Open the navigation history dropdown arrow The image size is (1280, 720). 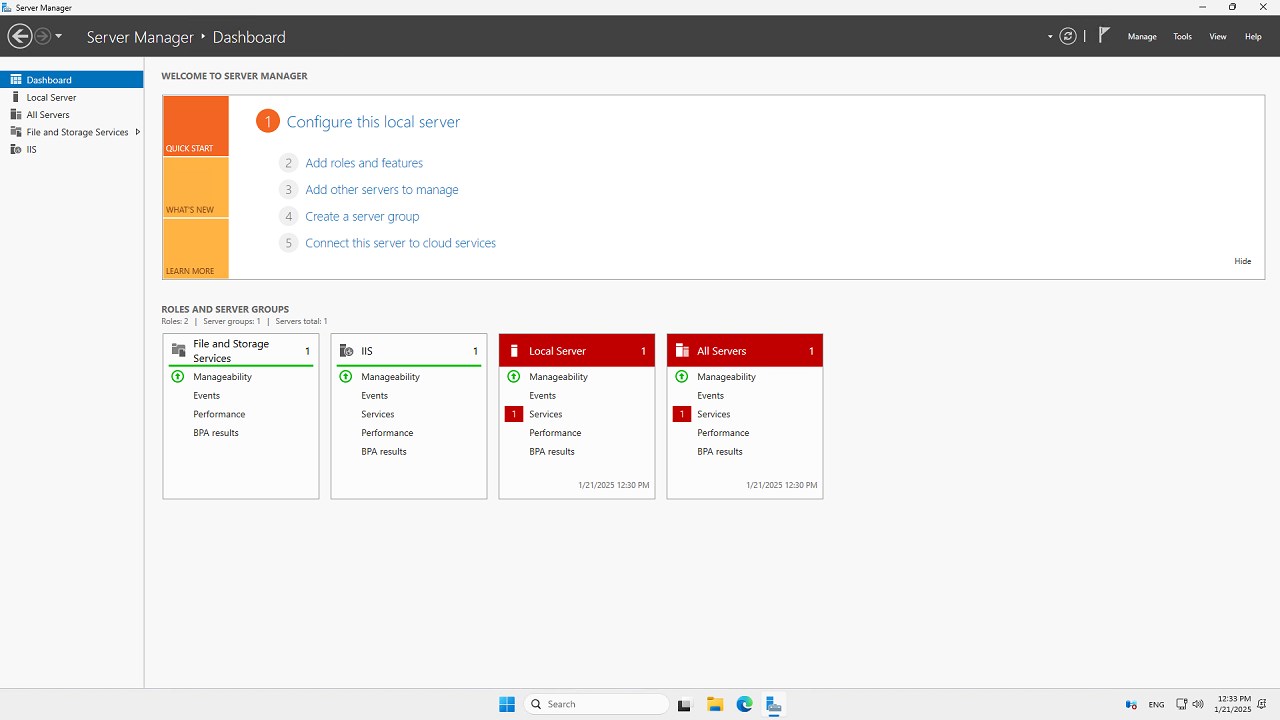59,36
